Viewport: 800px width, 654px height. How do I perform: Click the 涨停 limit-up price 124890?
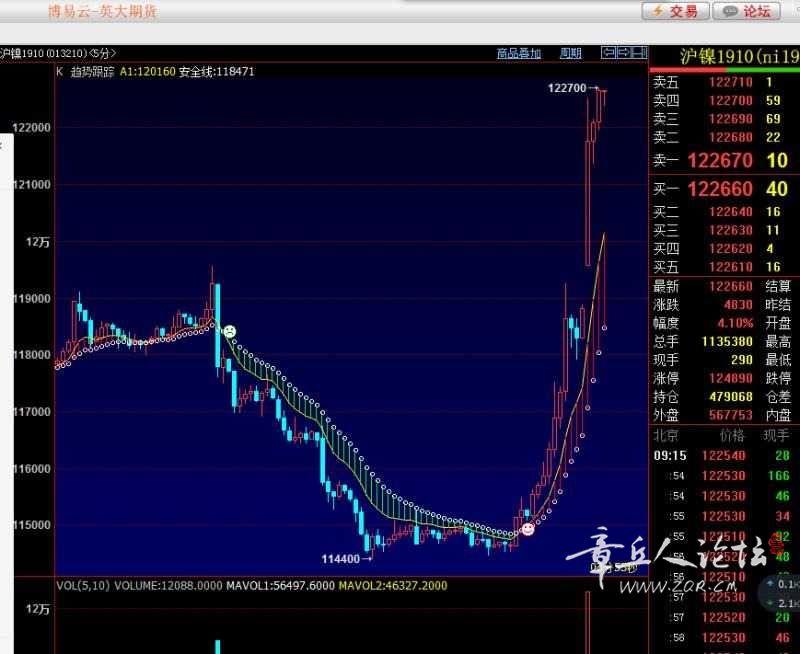click(x=731, y=378)
